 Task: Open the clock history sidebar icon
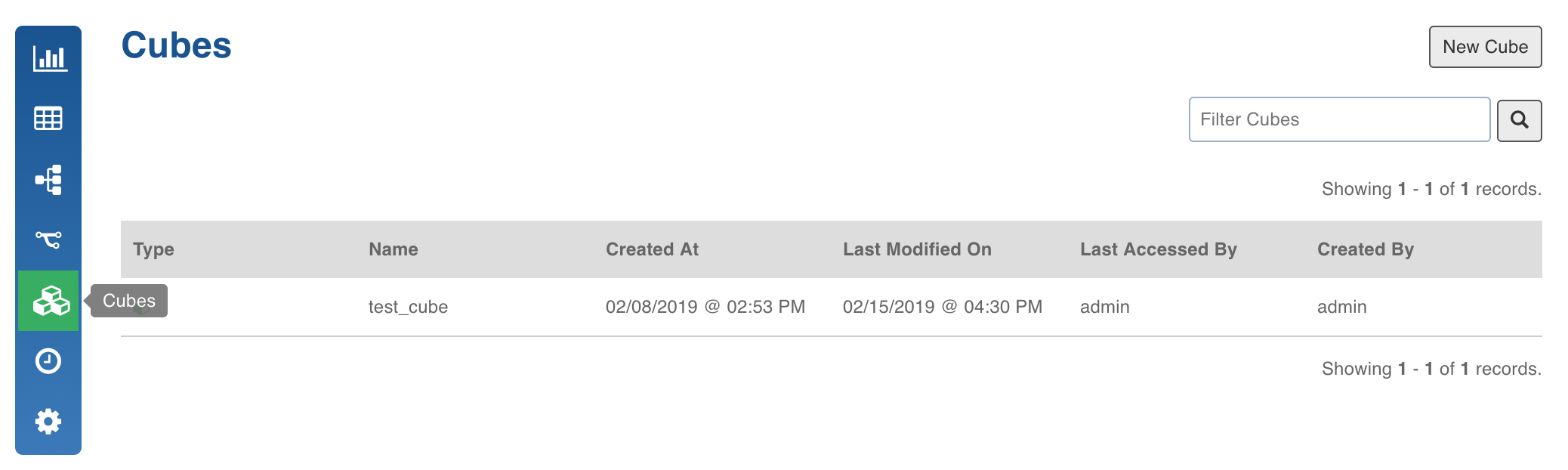click(x=48, y=361)
